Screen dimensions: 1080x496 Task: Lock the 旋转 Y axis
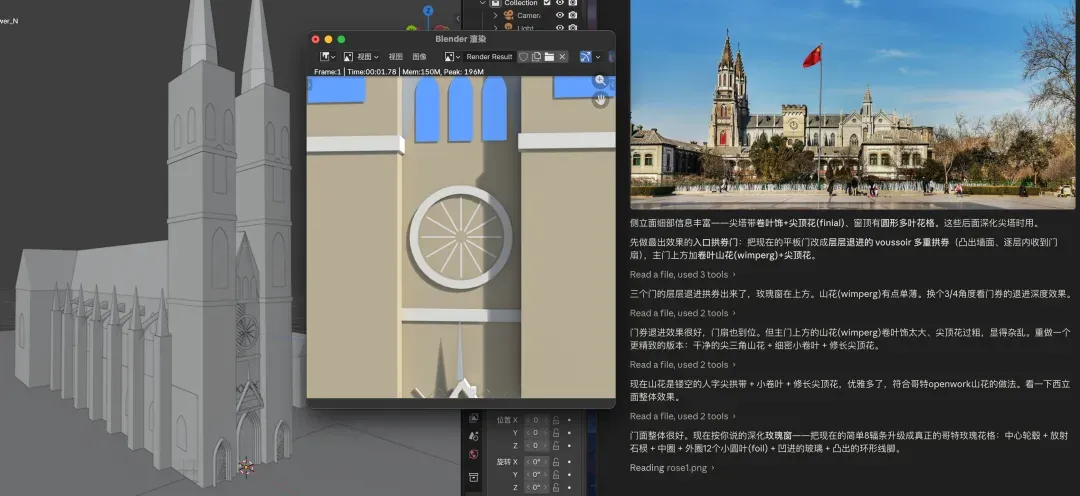(x=556, y=475)
